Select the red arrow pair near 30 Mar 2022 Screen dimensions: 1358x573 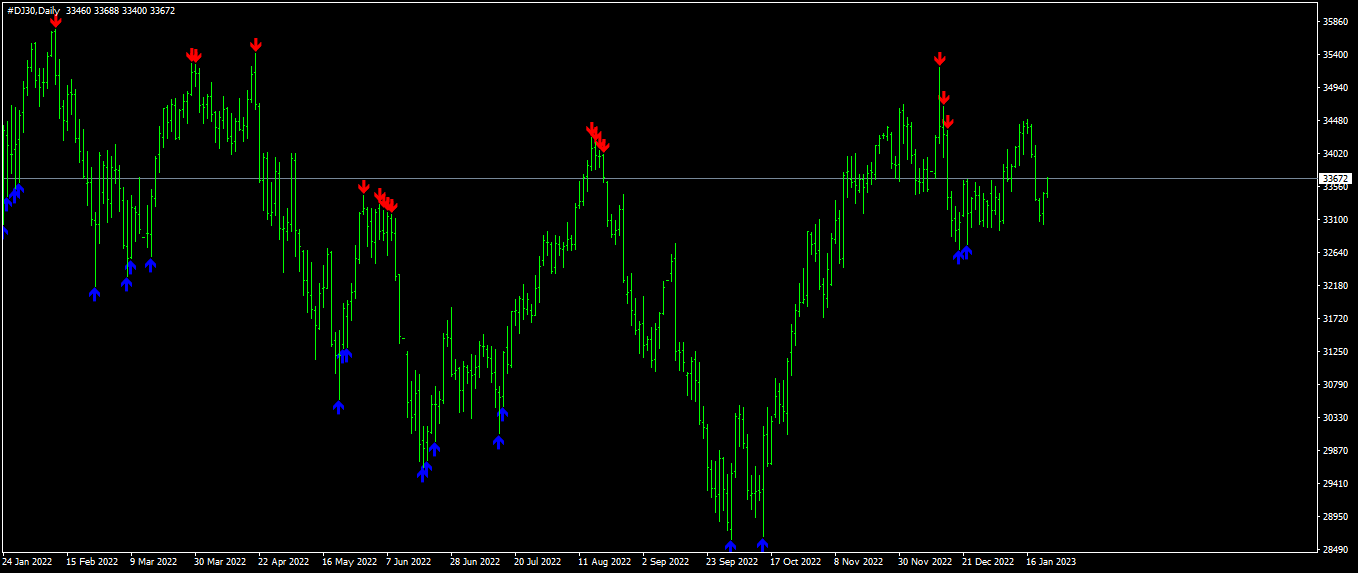[194, 55]
